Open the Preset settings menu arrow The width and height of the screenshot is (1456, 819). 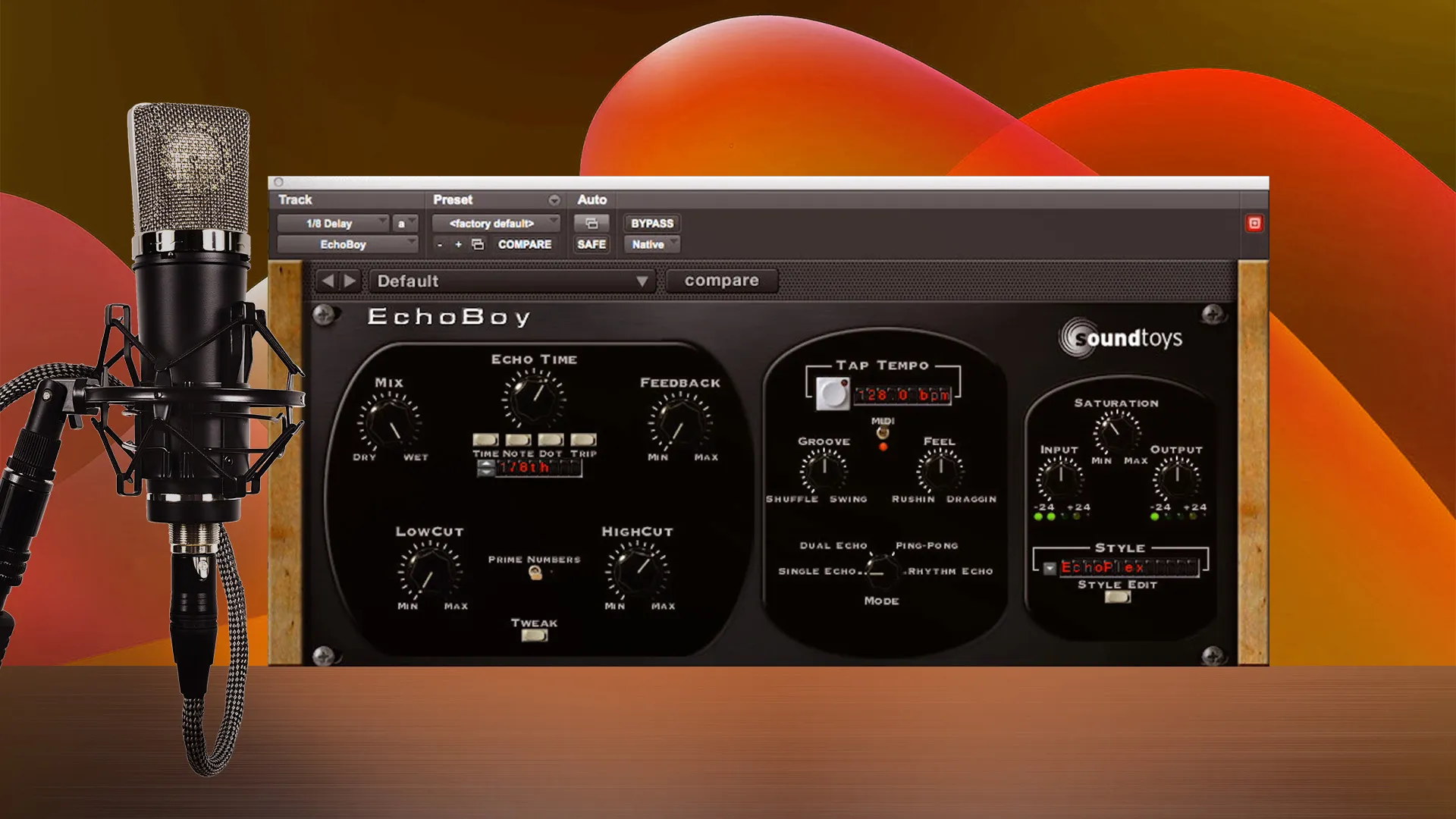(554, 200)
